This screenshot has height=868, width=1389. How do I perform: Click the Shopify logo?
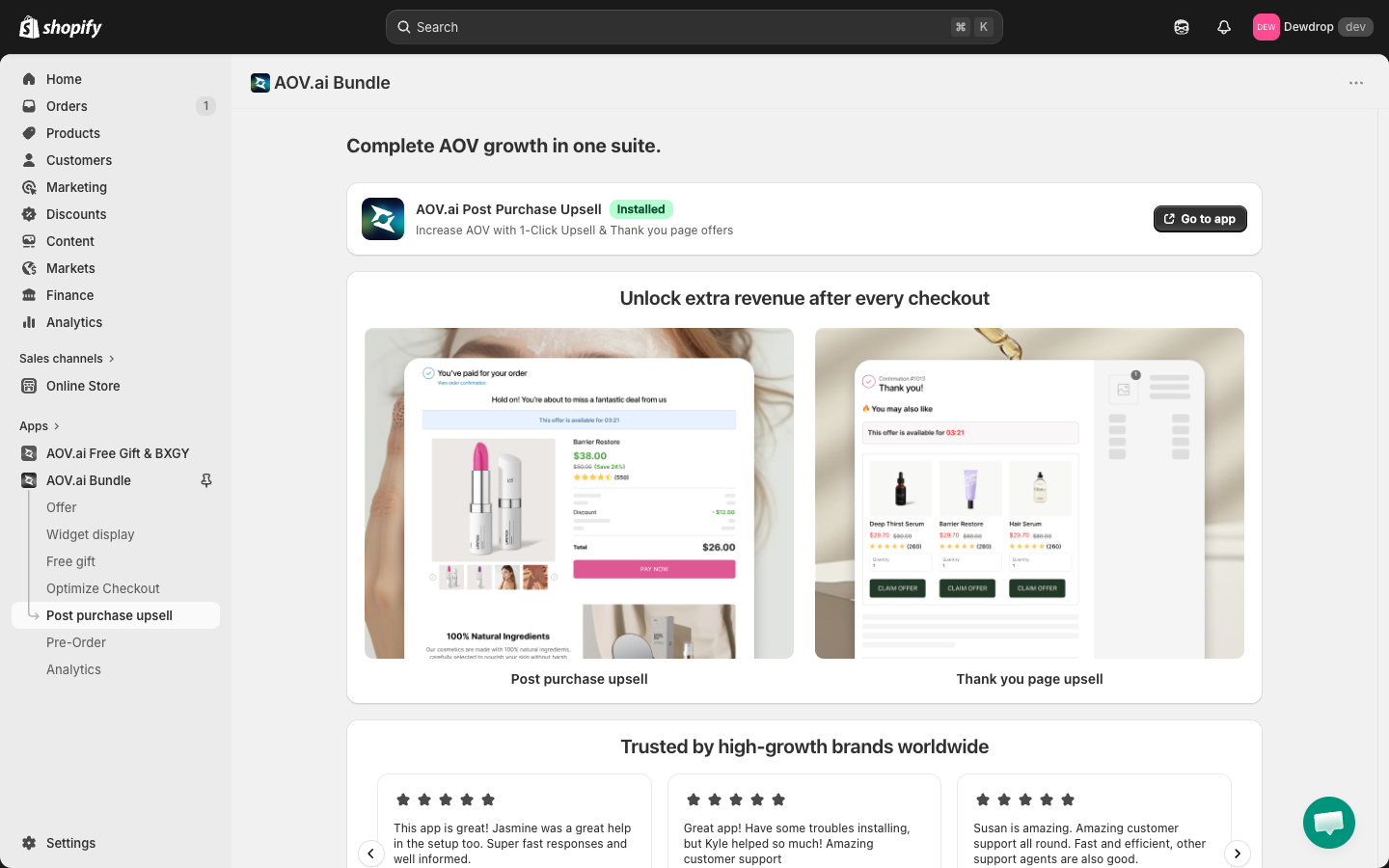pos(61,27)
